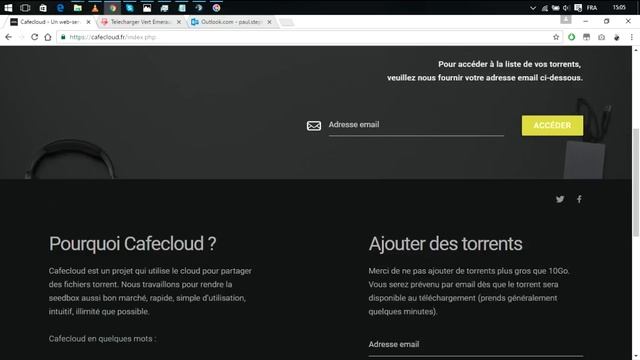Launch the Microsoft Store from the taskbar
Image resolution: width=640 pixels, height=360 pixels.
tap(43, 7)
